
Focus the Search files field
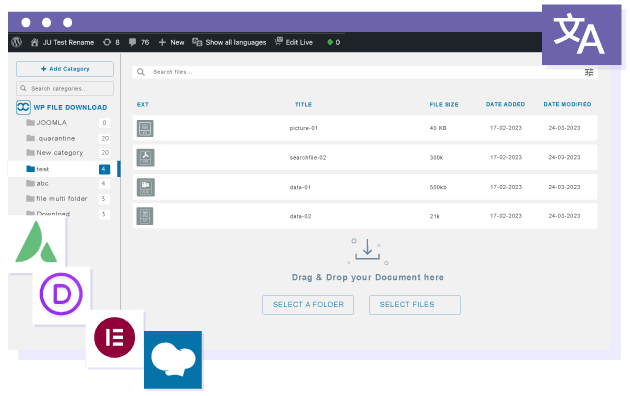coord(364,72)
